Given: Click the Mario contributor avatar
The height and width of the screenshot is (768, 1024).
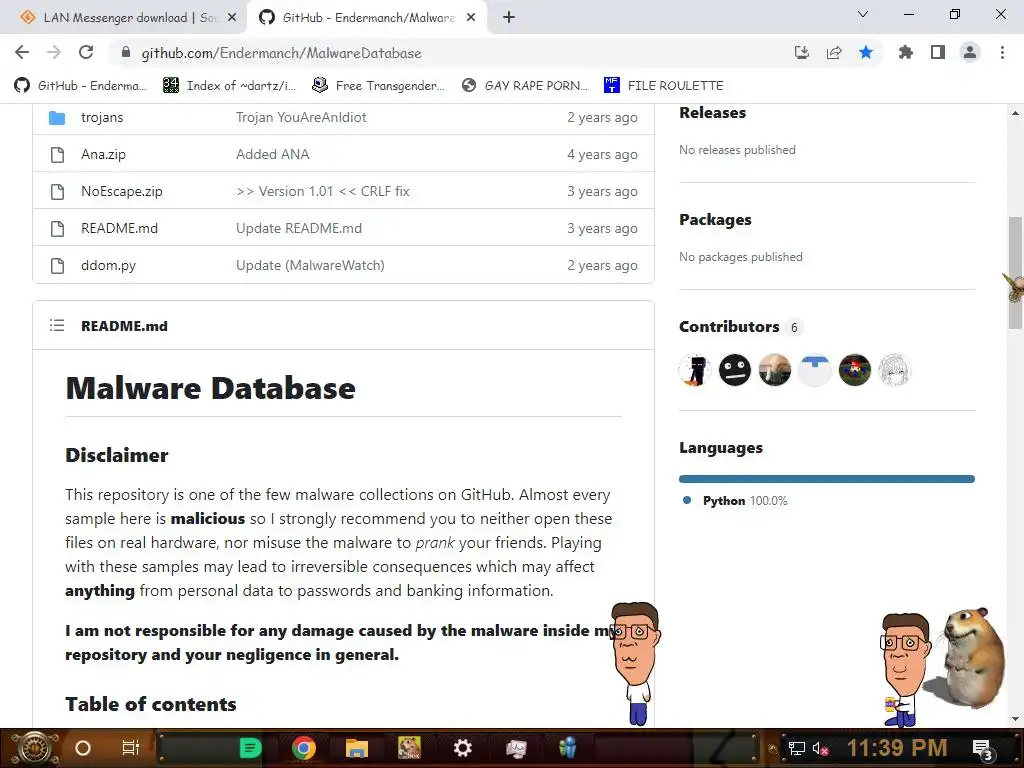Looking at the screenshot, I should click(x=854, y=370).
